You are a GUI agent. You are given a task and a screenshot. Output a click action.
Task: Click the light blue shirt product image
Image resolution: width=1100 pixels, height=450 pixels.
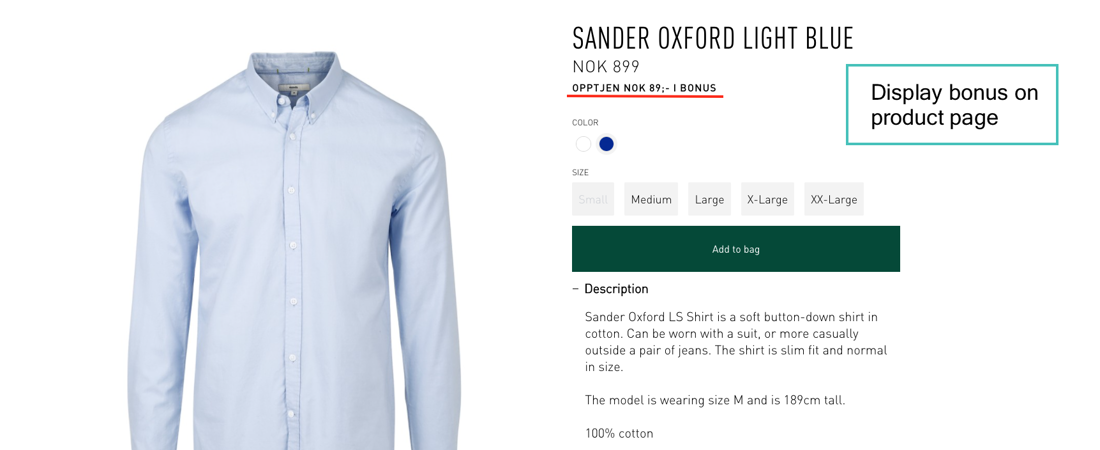pos(295,251)
